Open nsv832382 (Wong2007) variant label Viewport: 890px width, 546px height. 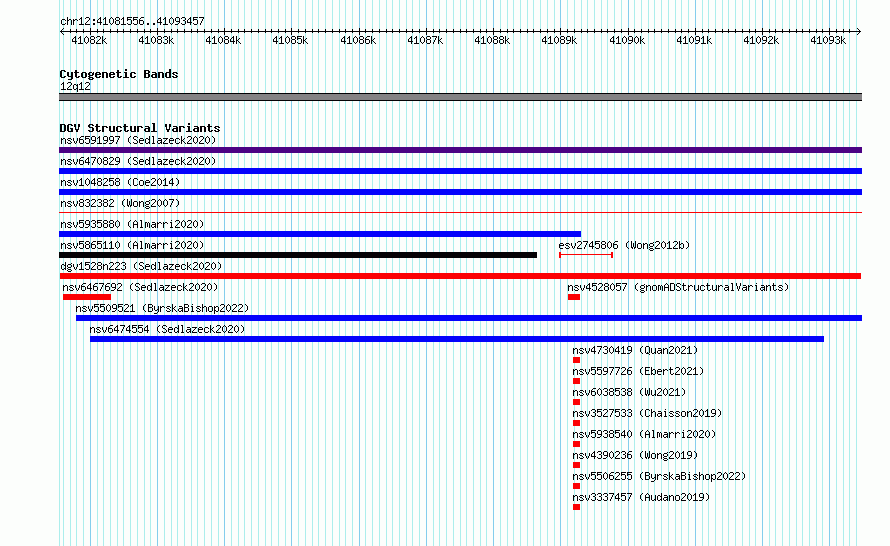(120, 203)
